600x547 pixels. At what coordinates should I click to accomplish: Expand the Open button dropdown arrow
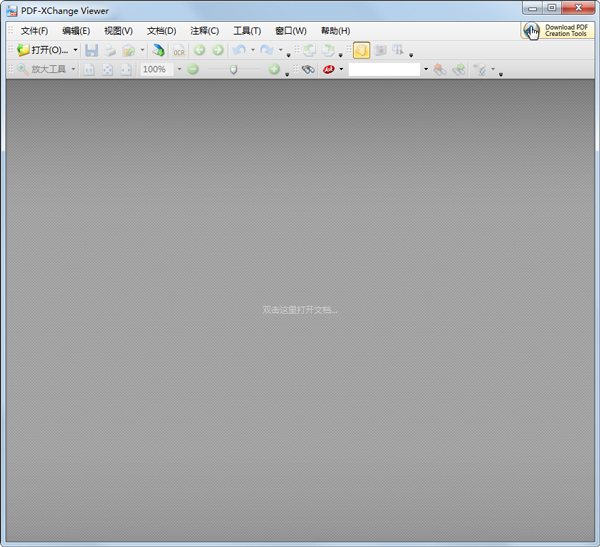(x=75, y=50)
